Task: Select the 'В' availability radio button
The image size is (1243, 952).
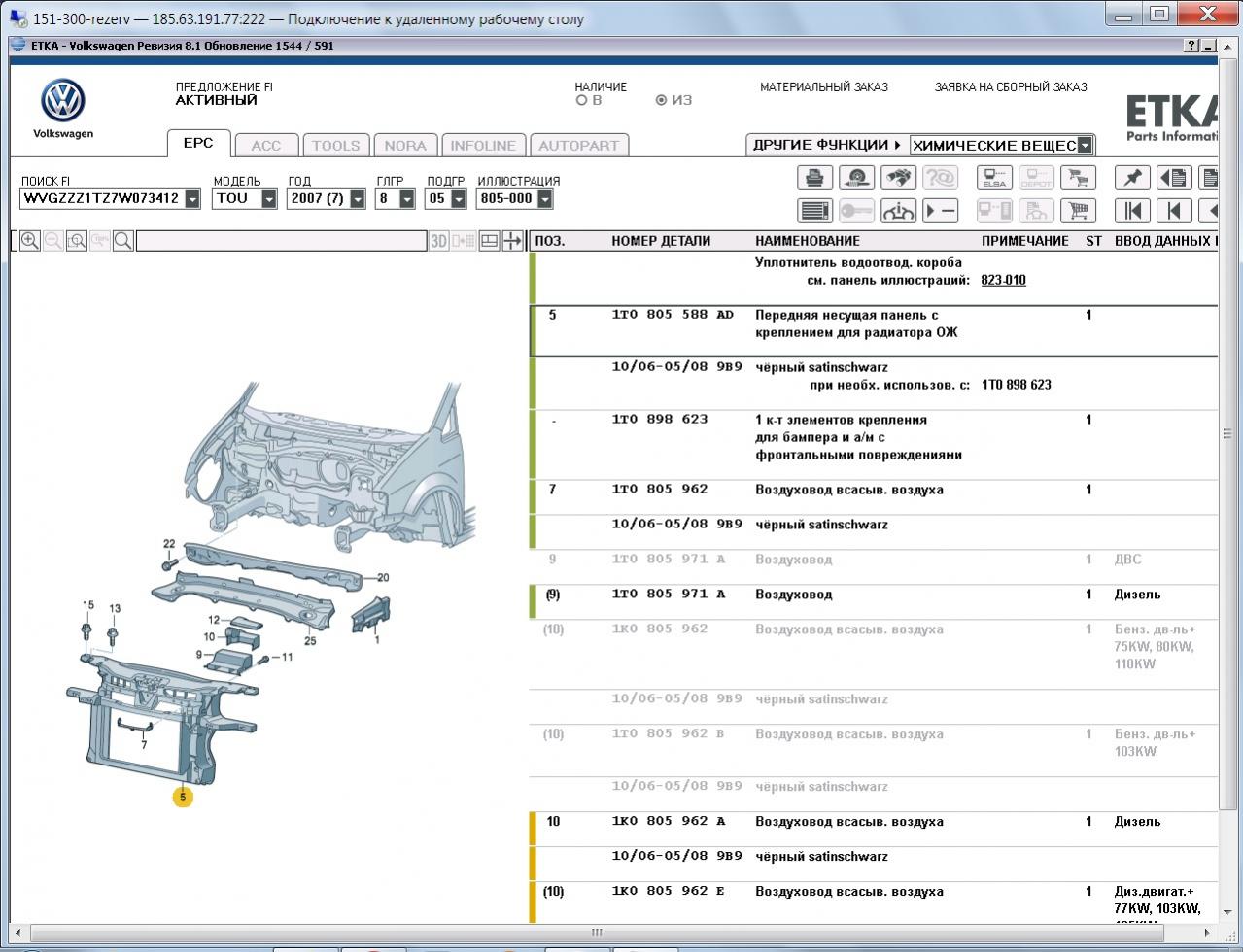Action: pos(582,100)
